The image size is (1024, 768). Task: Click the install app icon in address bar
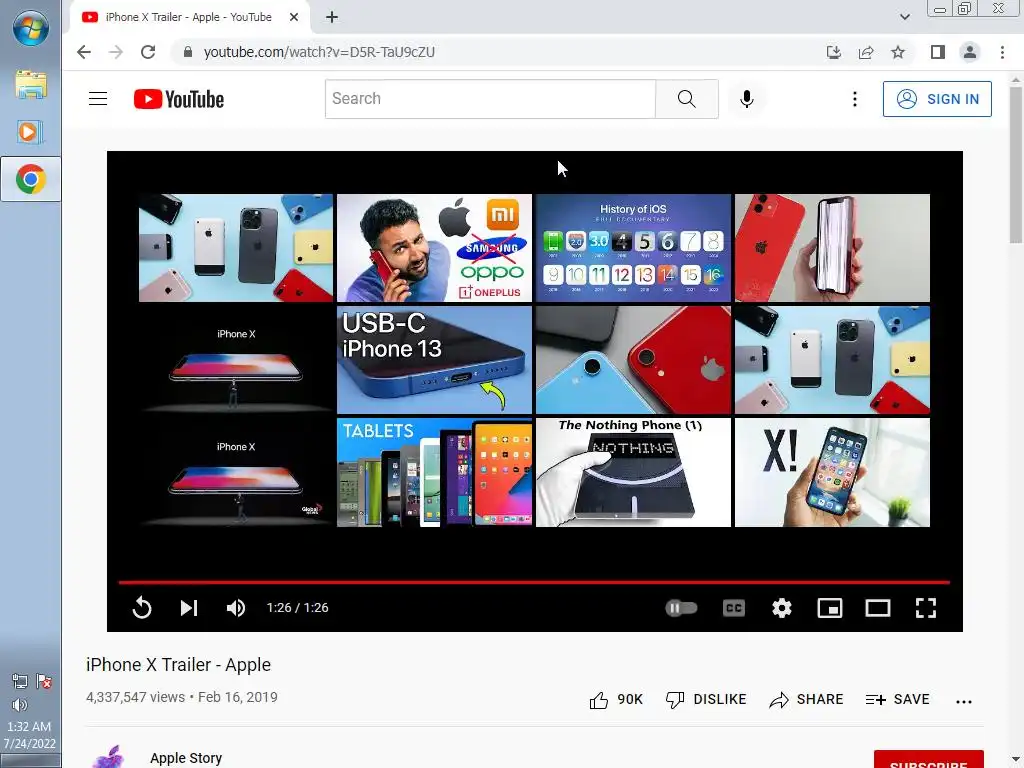(x=833, y=52)
